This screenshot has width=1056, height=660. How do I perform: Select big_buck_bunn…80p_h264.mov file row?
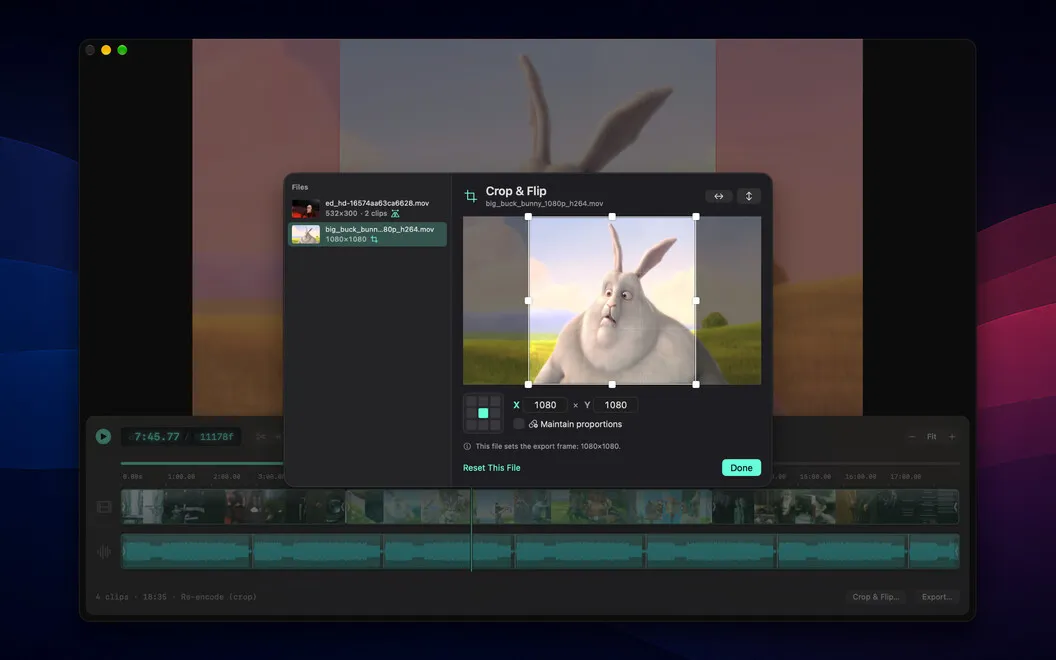(368, 234)
